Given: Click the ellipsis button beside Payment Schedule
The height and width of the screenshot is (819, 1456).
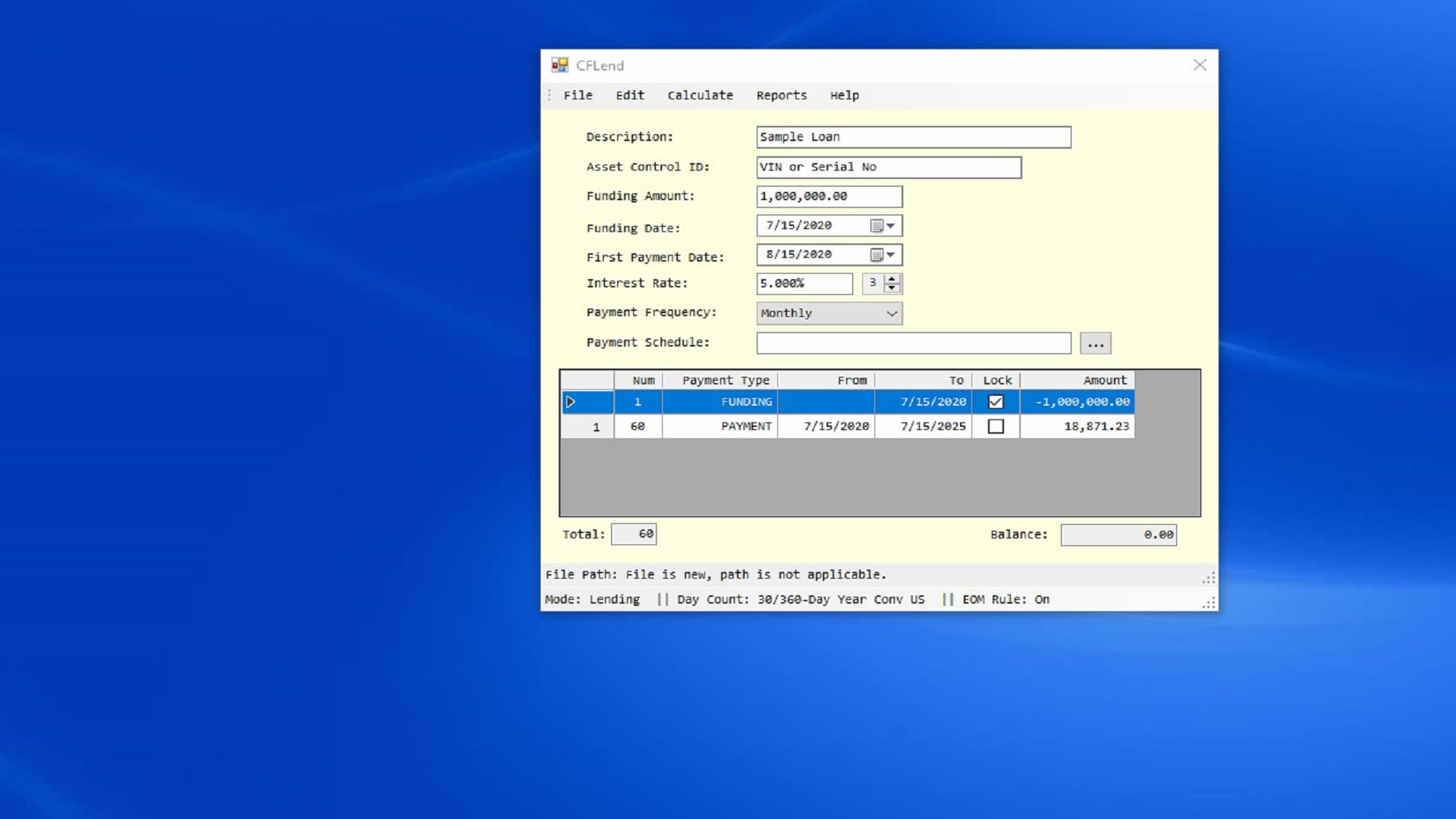Looking at the screenshot, I should [1095, 344].
